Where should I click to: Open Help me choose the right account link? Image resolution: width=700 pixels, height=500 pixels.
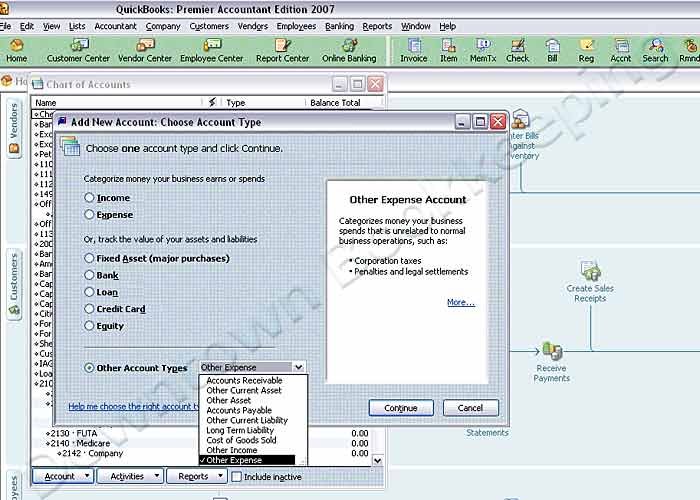133,406
